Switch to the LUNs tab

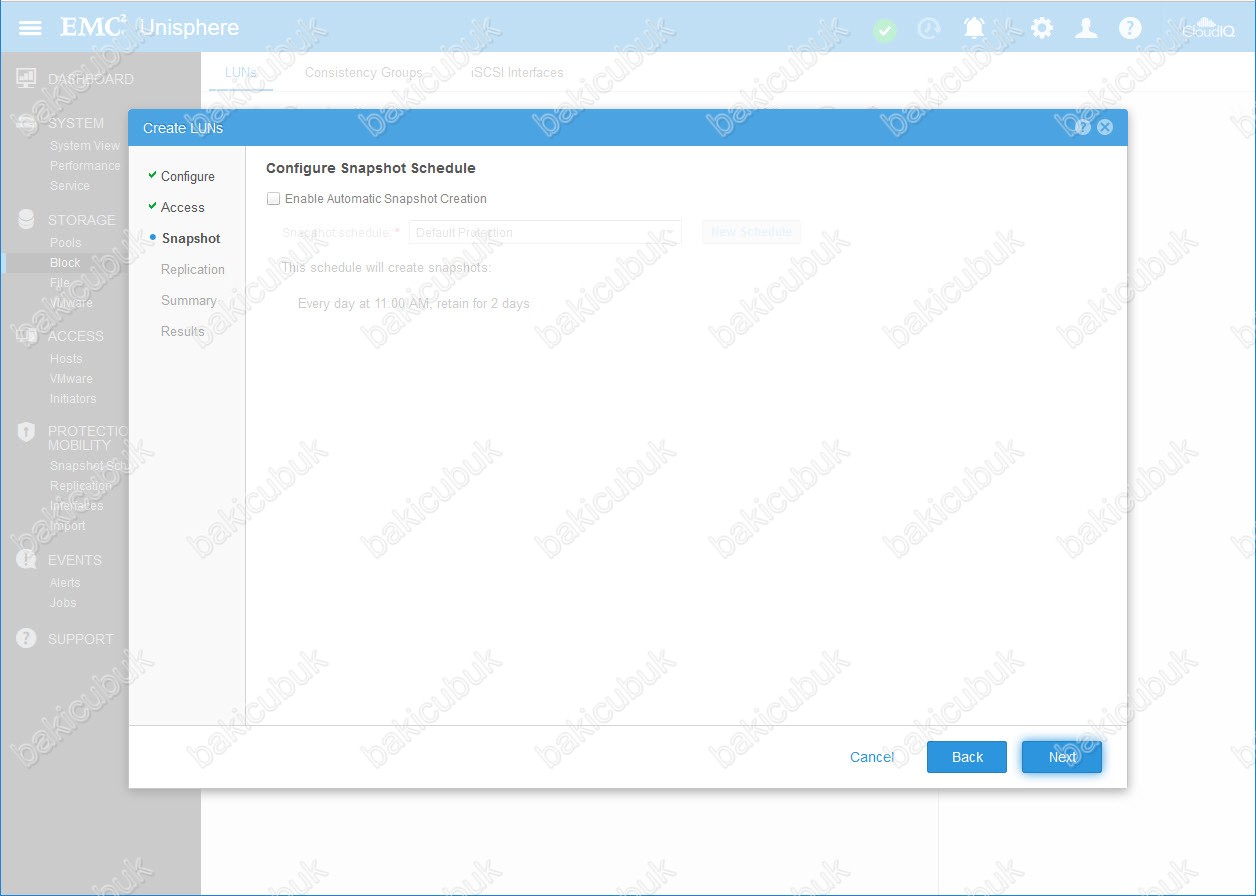(x=241, y=72)
